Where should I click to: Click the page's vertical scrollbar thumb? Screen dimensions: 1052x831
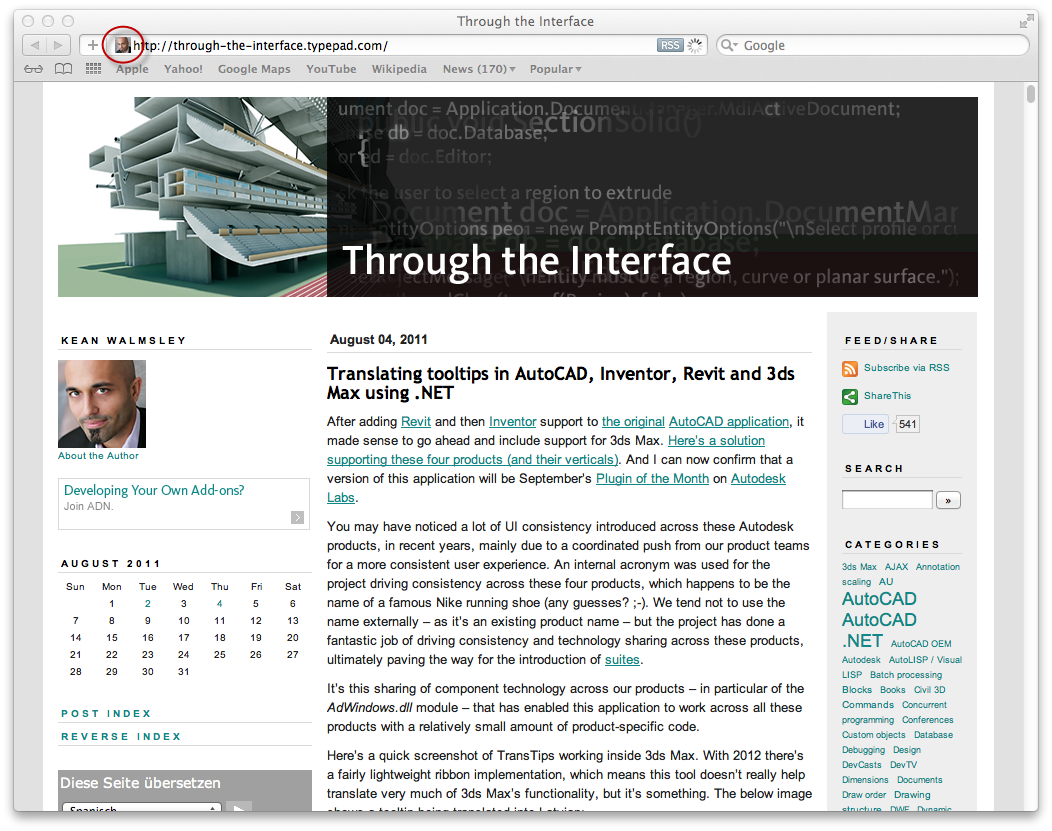1031,95
